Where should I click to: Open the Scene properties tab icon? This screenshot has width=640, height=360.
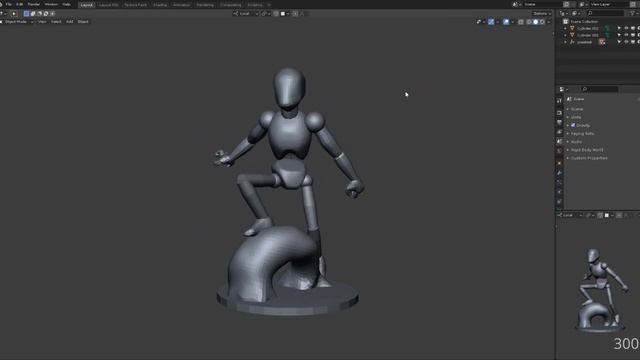point(559,141)
